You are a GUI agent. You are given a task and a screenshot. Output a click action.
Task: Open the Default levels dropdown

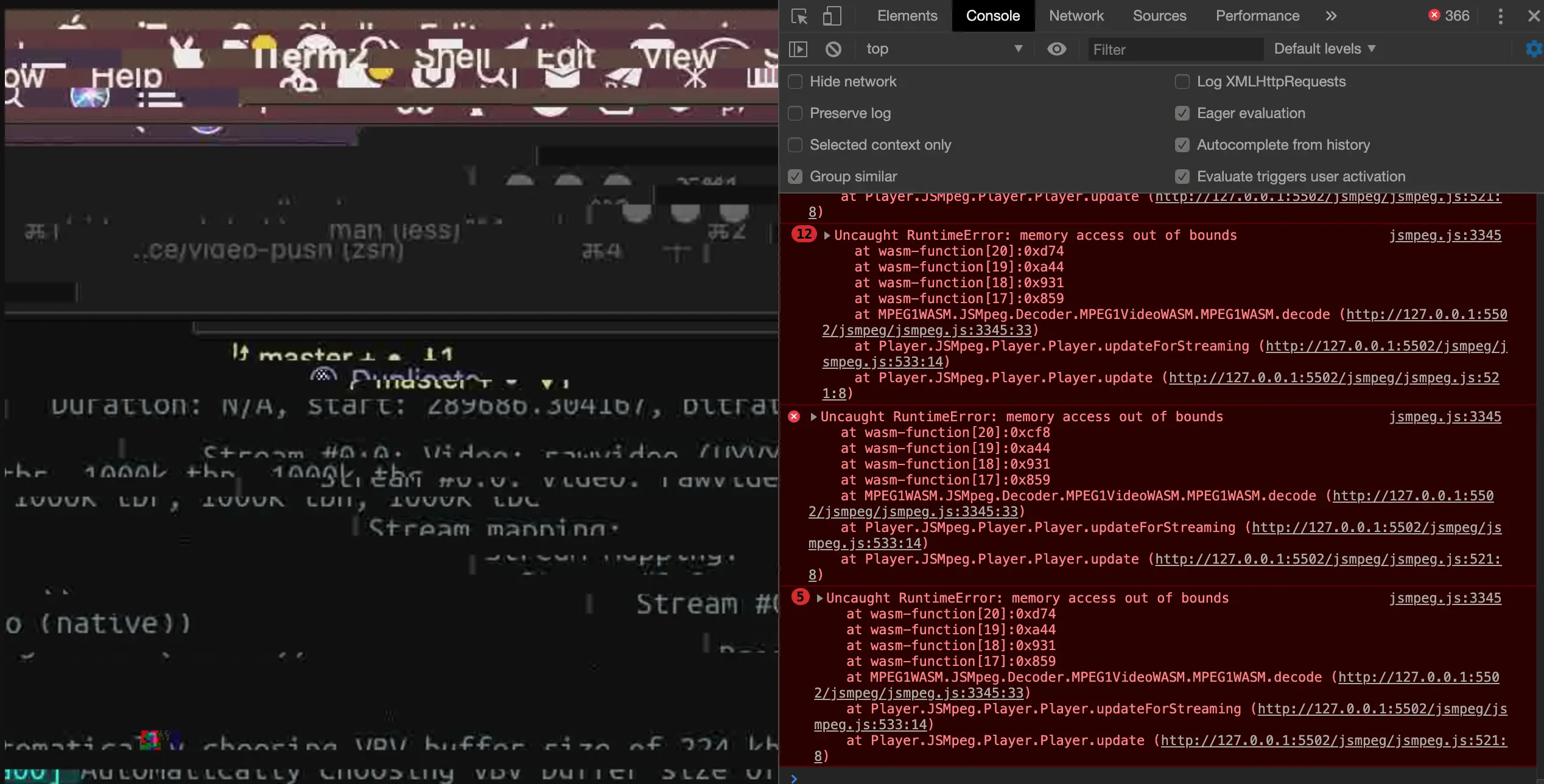[1325, 49]
